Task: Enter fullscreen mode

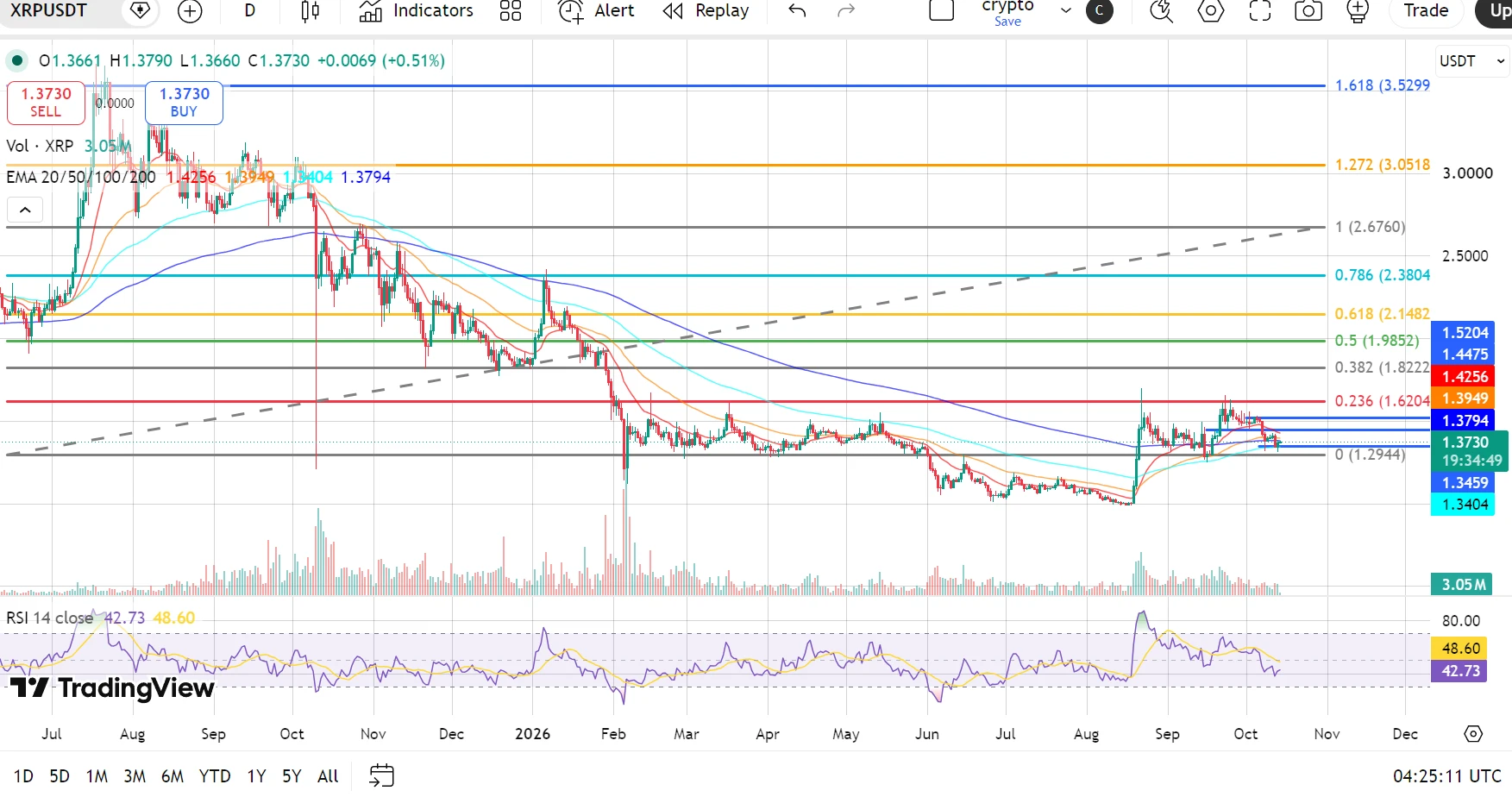Action: tap(1260, 11)
